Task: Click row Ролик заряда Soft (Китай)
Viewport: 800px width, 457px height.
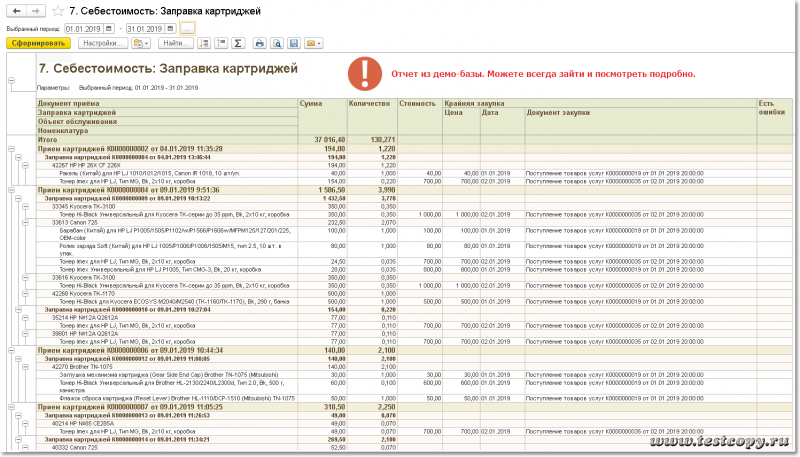Action: tap(414, 249)
